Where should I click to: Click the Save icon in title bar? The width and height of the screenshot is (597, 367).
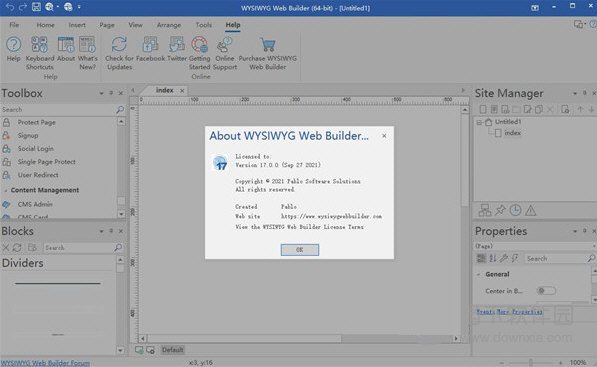[x=36, y=7]
